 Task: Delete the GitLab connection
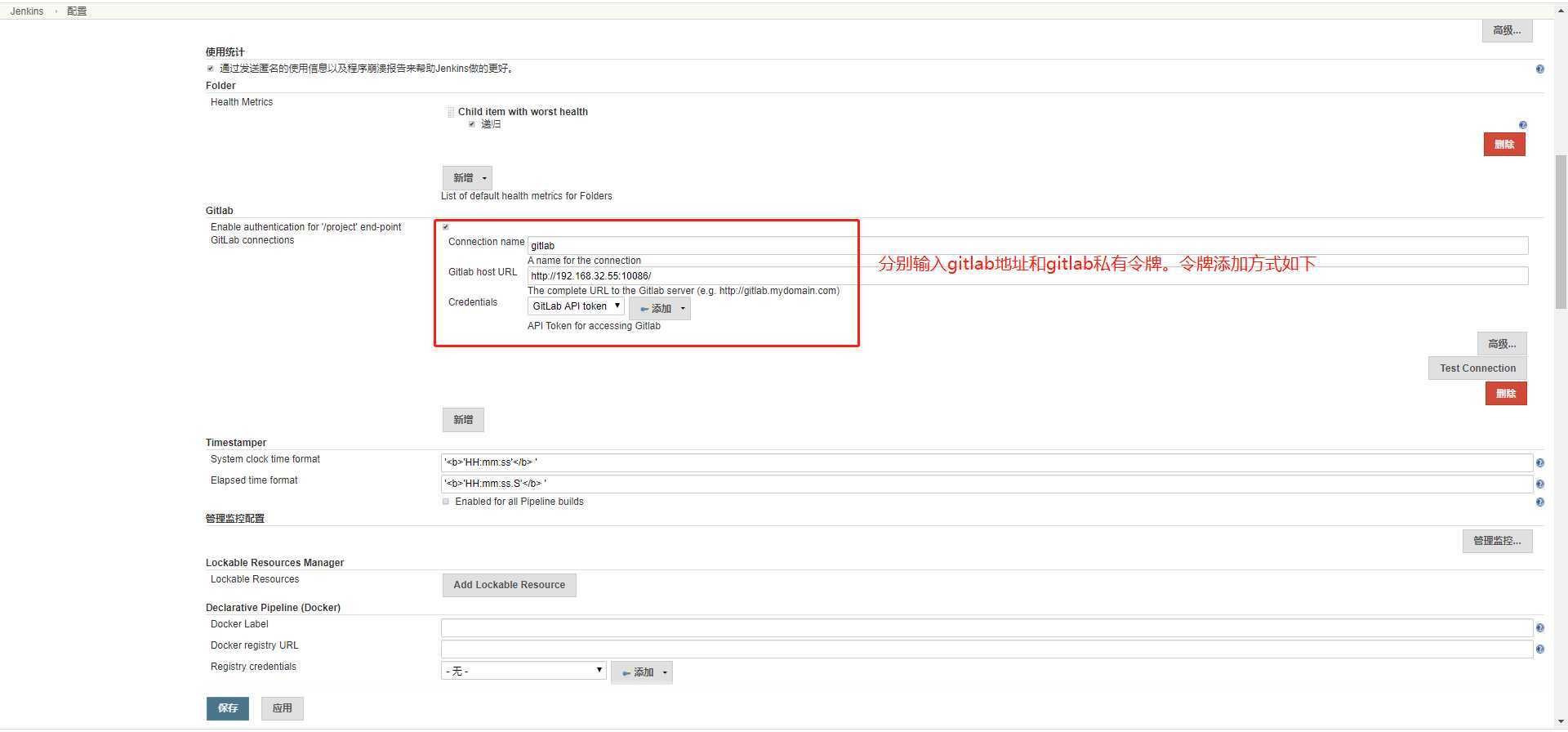1506,394
